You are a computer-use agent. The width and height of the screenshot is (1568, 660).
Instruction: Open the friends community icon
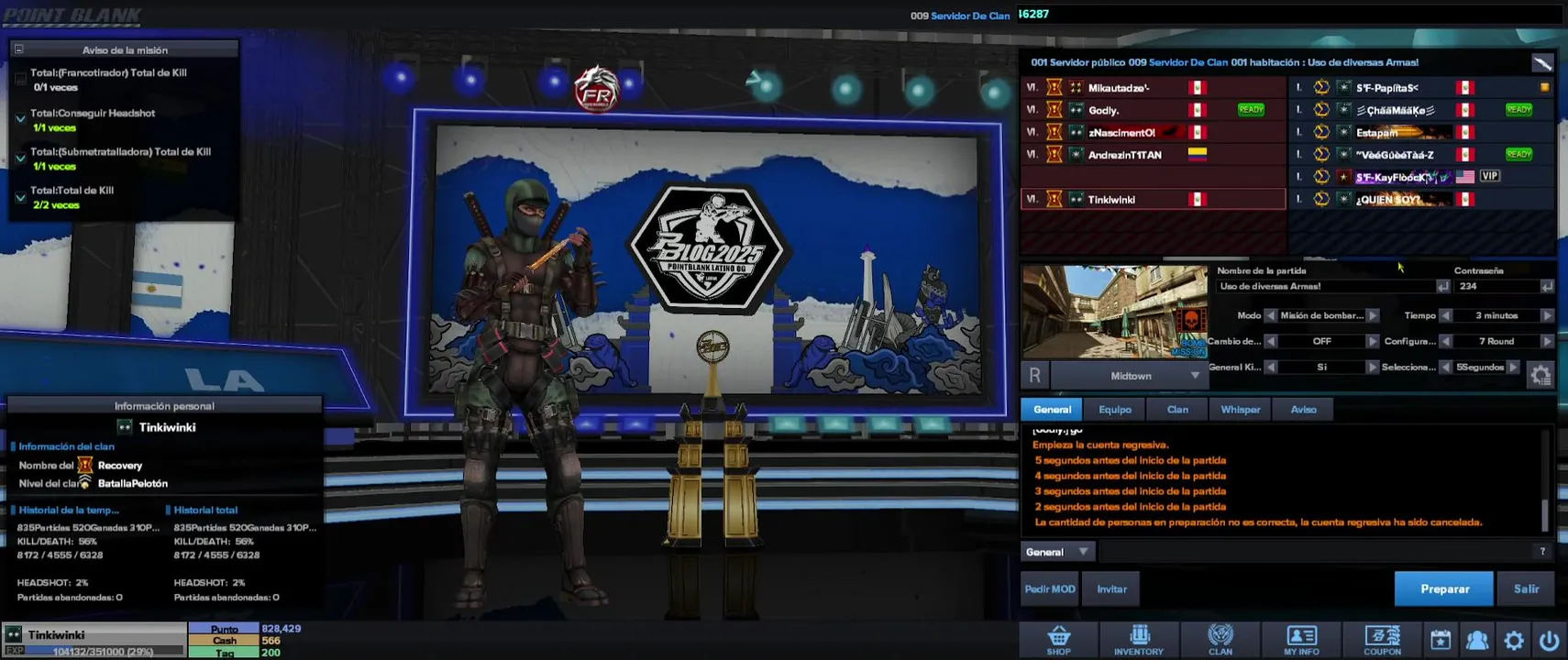click(1477, 640)
